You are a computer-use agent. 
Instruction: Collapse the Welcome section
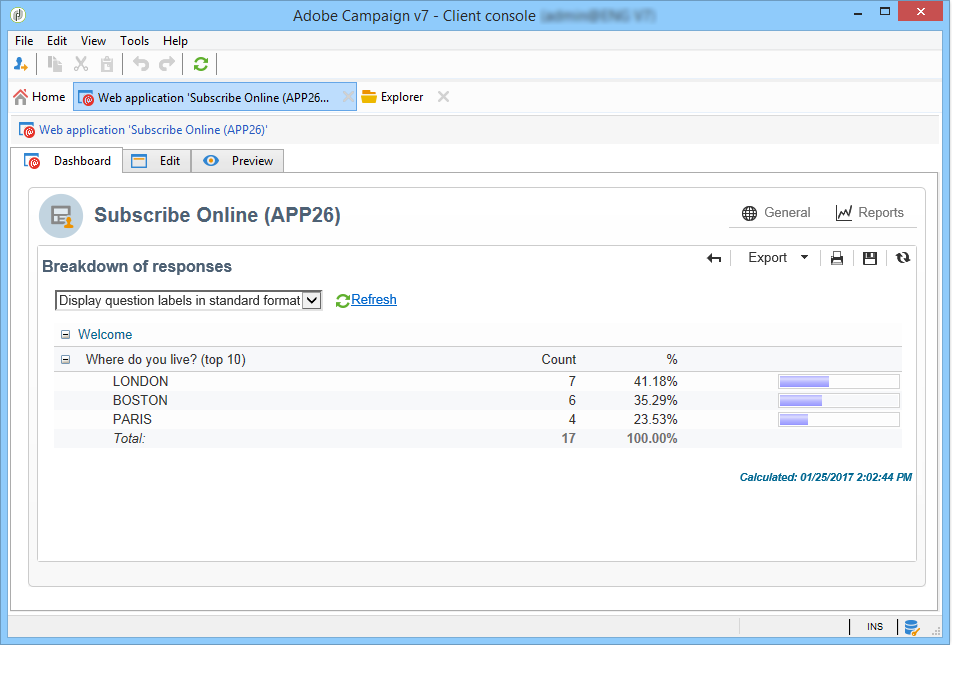point(66,335)
